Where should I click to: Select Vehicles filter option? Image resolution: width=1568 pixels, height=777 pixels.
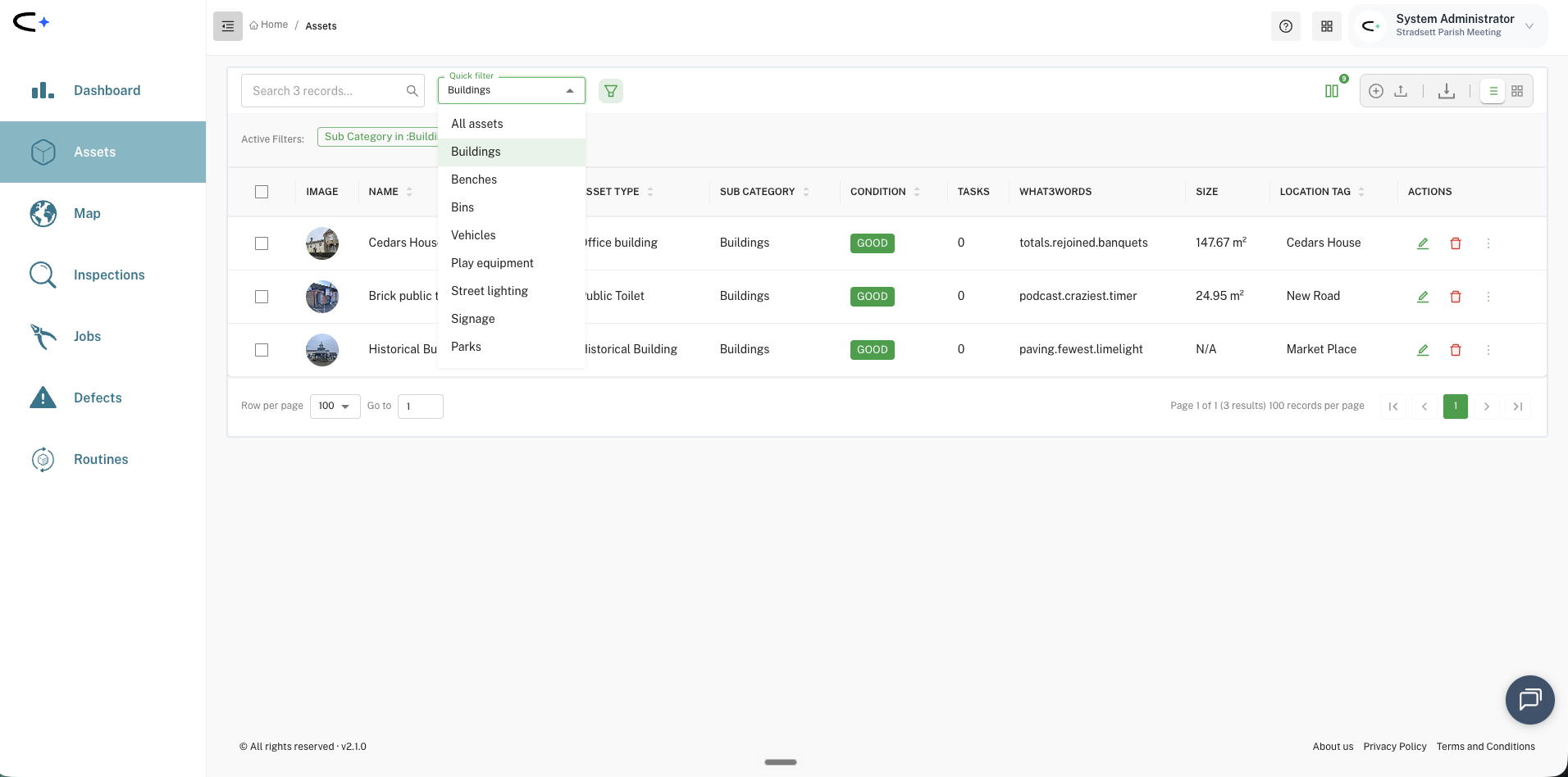pyautogui.click(x=512, y=235)
